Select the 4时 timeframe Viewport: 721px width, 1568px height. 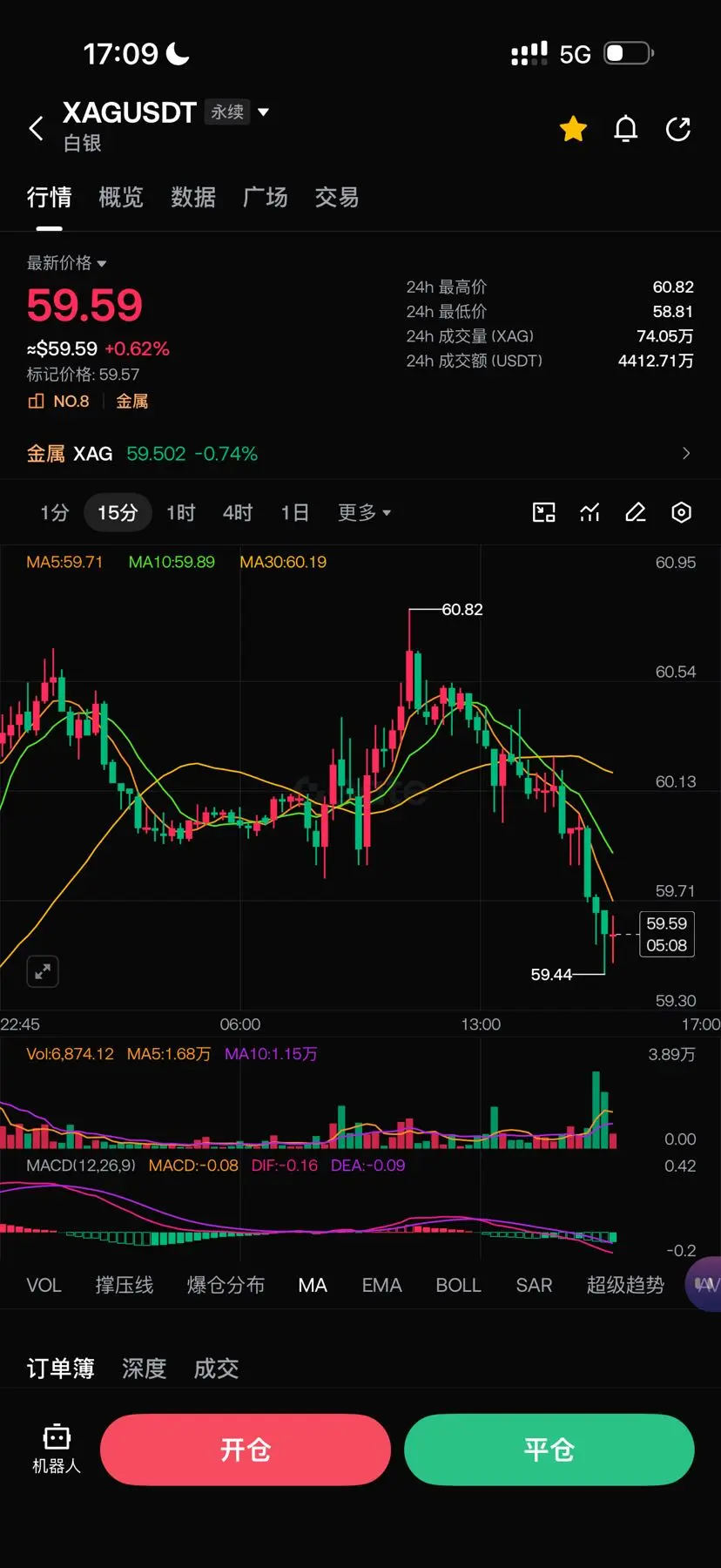point(238,512)
